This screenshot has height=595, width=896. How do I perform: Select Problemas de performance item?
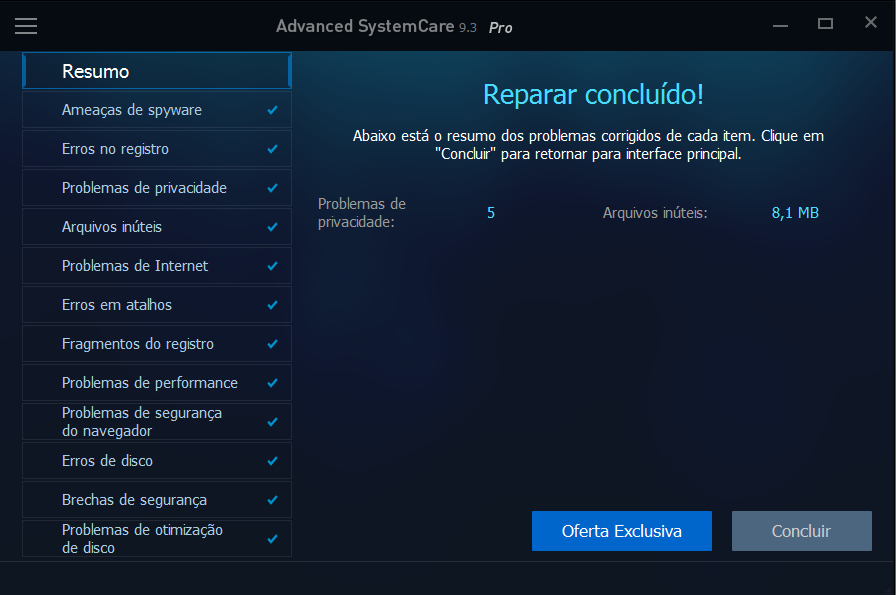(x=157, y=382)
